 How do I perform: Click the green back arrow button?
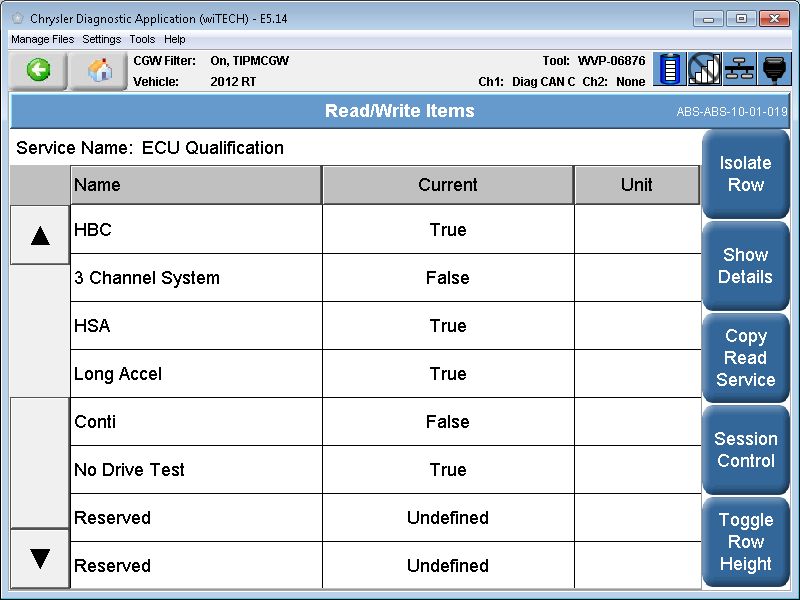coord(38,71)
